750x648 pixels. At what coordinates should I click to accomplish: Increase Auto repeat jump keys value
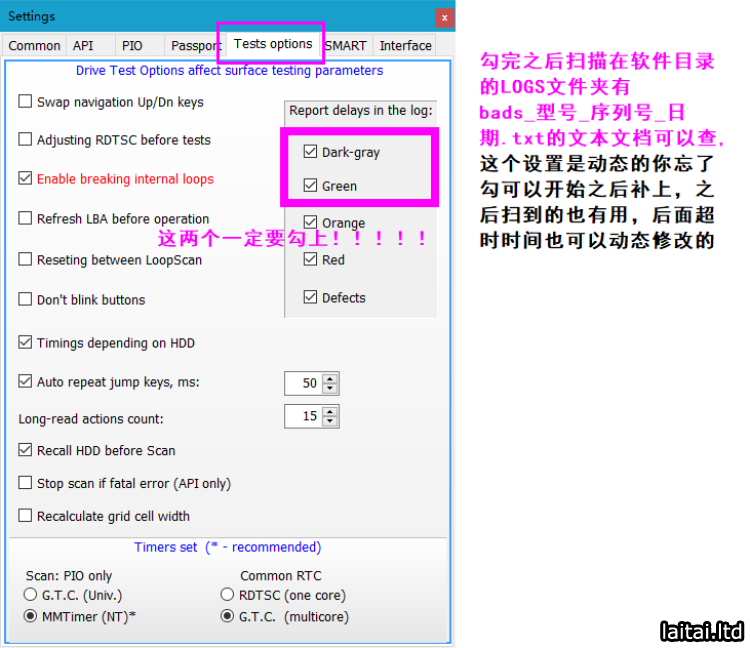point(331,378)
